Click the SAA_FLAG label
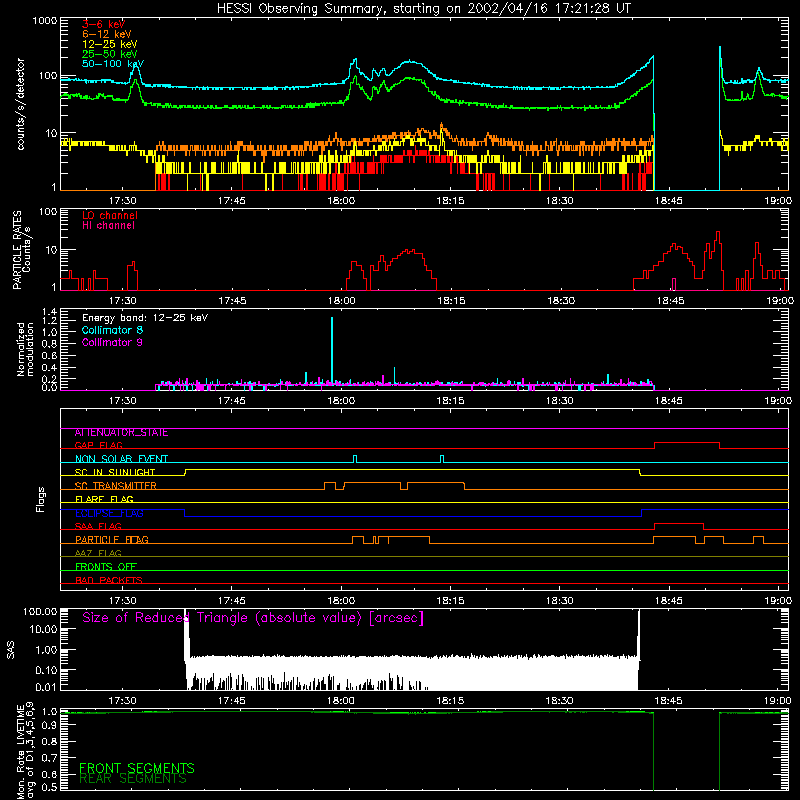800x800 pixels. click(98, 526)
